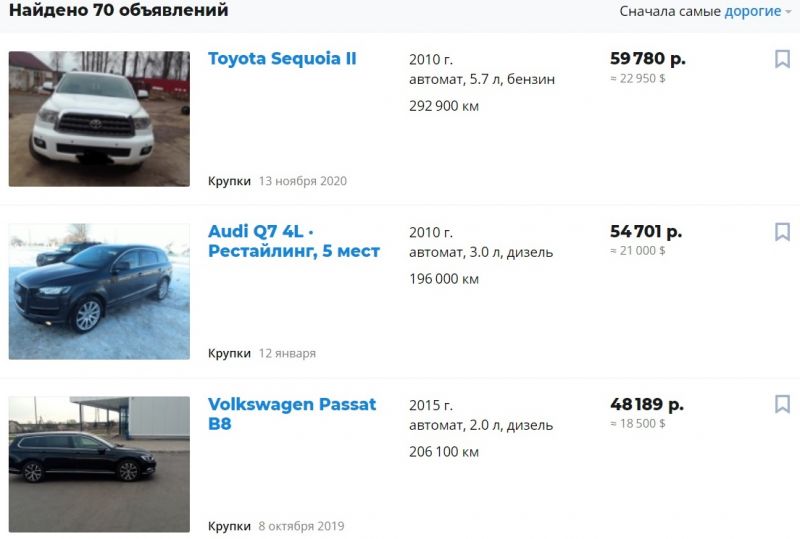
Task: Click the '13 ноября 2020' listing date
Action: [303, 181]
